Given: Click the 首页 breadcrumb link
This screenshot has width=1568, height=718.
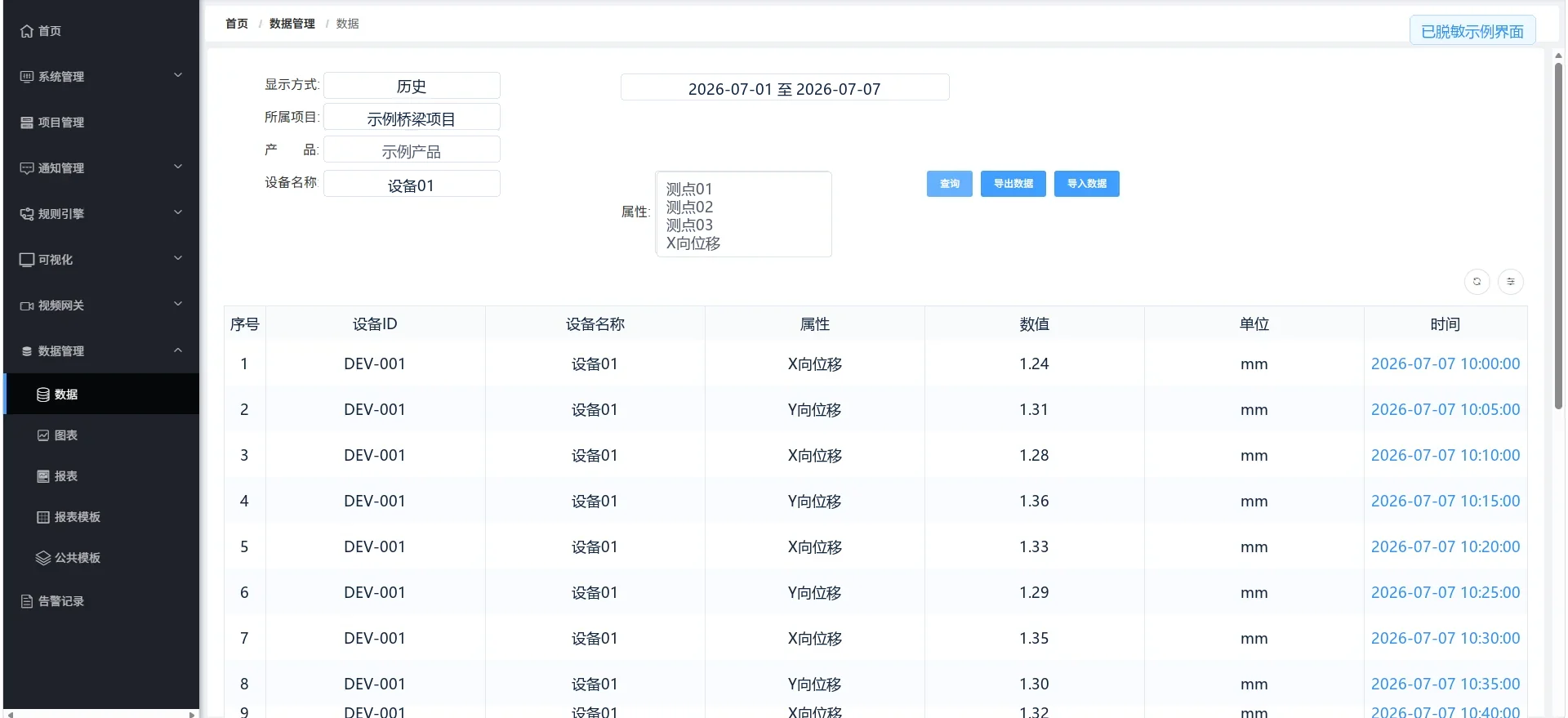Looking at the screenshot, I should [237, 24].
